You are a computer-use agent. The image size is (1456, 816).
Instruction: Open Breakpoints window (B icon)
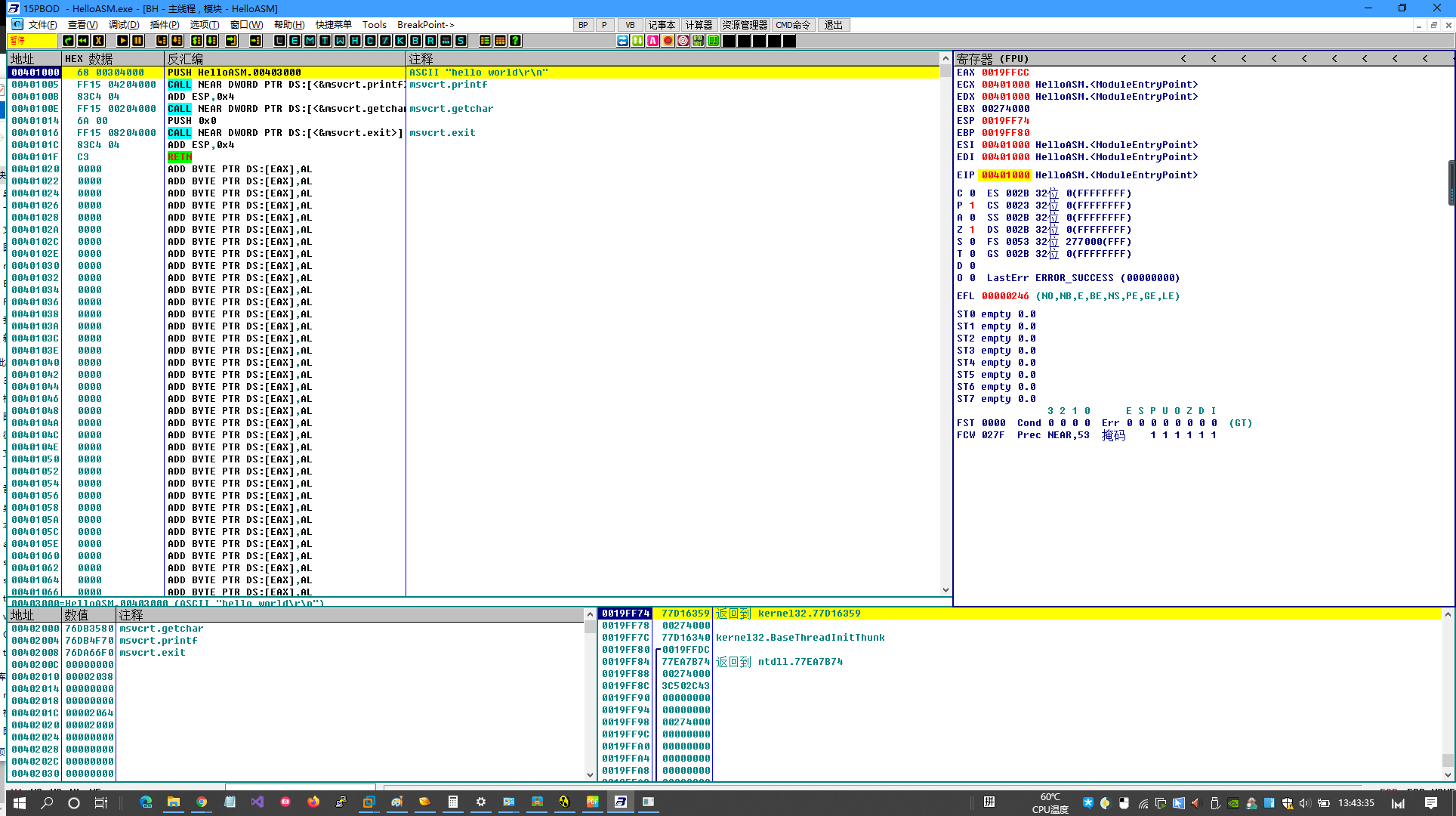pyautogui.click(x=416, y=41)
